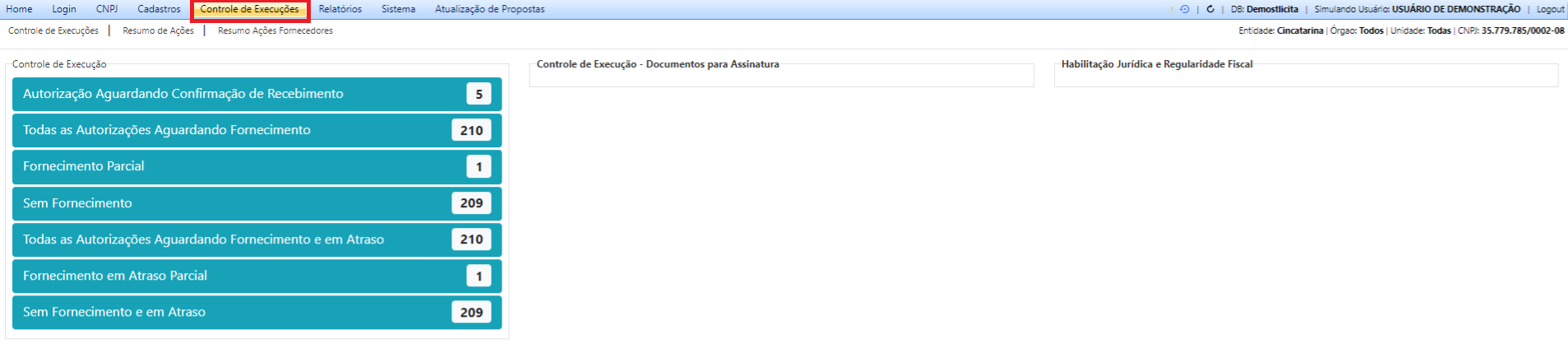The height and width of the screenshot is (353, 1568).
Task: Switch to Resumo de Ações subtab
Action: [158, 30]
